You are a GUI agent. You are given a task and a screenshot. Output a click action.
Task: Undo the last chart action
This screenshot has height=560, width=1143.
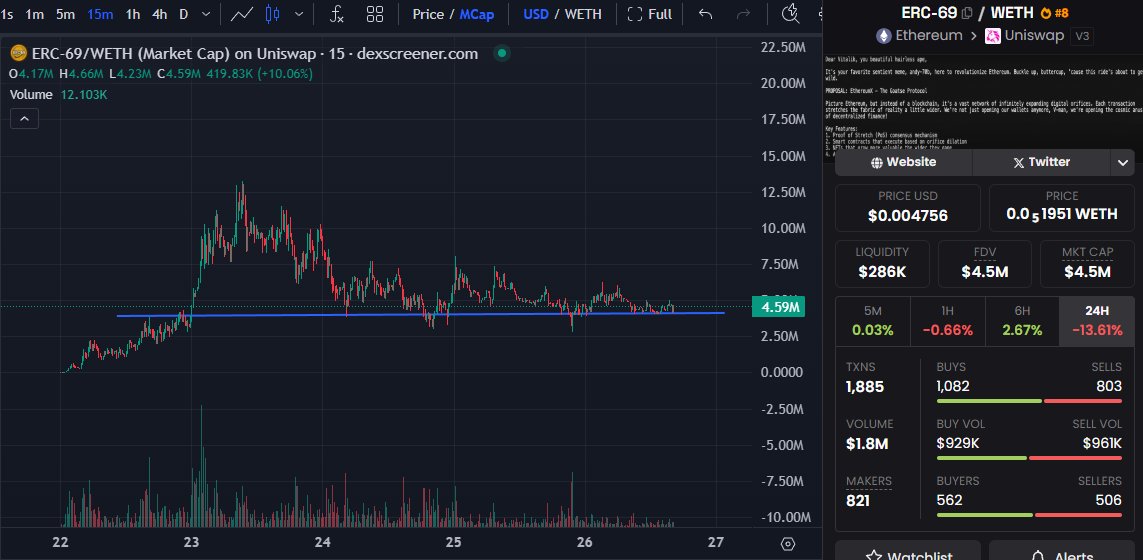pyautogui.click(x=705, y=14)
